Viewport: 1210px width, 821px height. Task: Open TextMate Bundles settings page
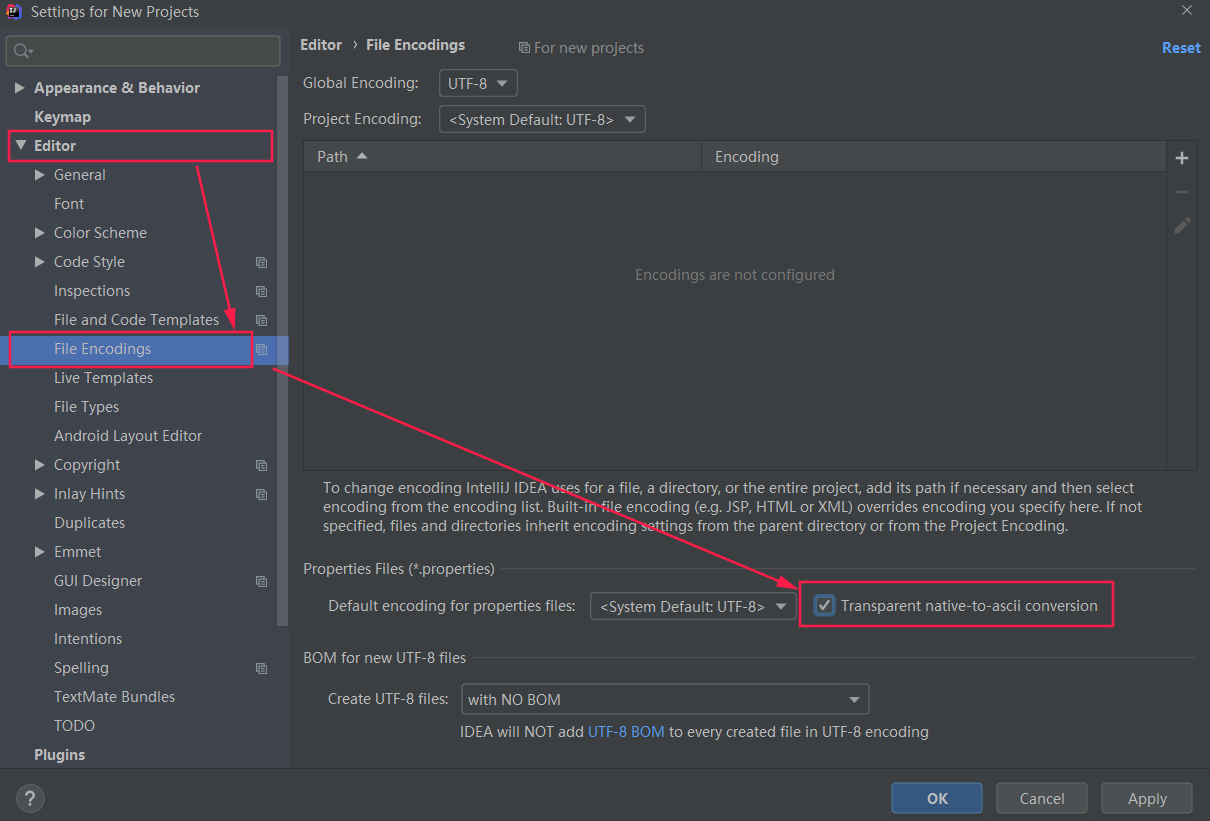114,697
